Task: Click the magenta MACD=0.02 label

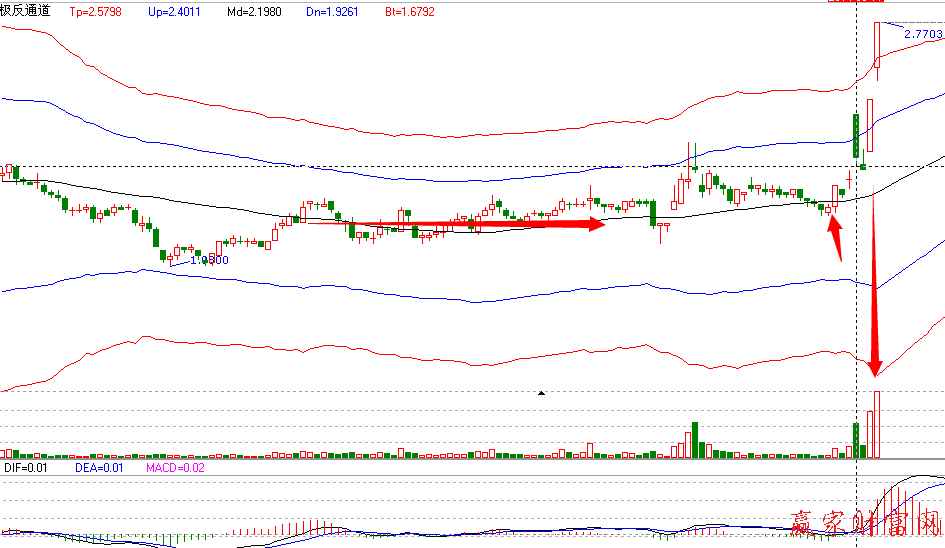Action: click(x=175, y=467)
